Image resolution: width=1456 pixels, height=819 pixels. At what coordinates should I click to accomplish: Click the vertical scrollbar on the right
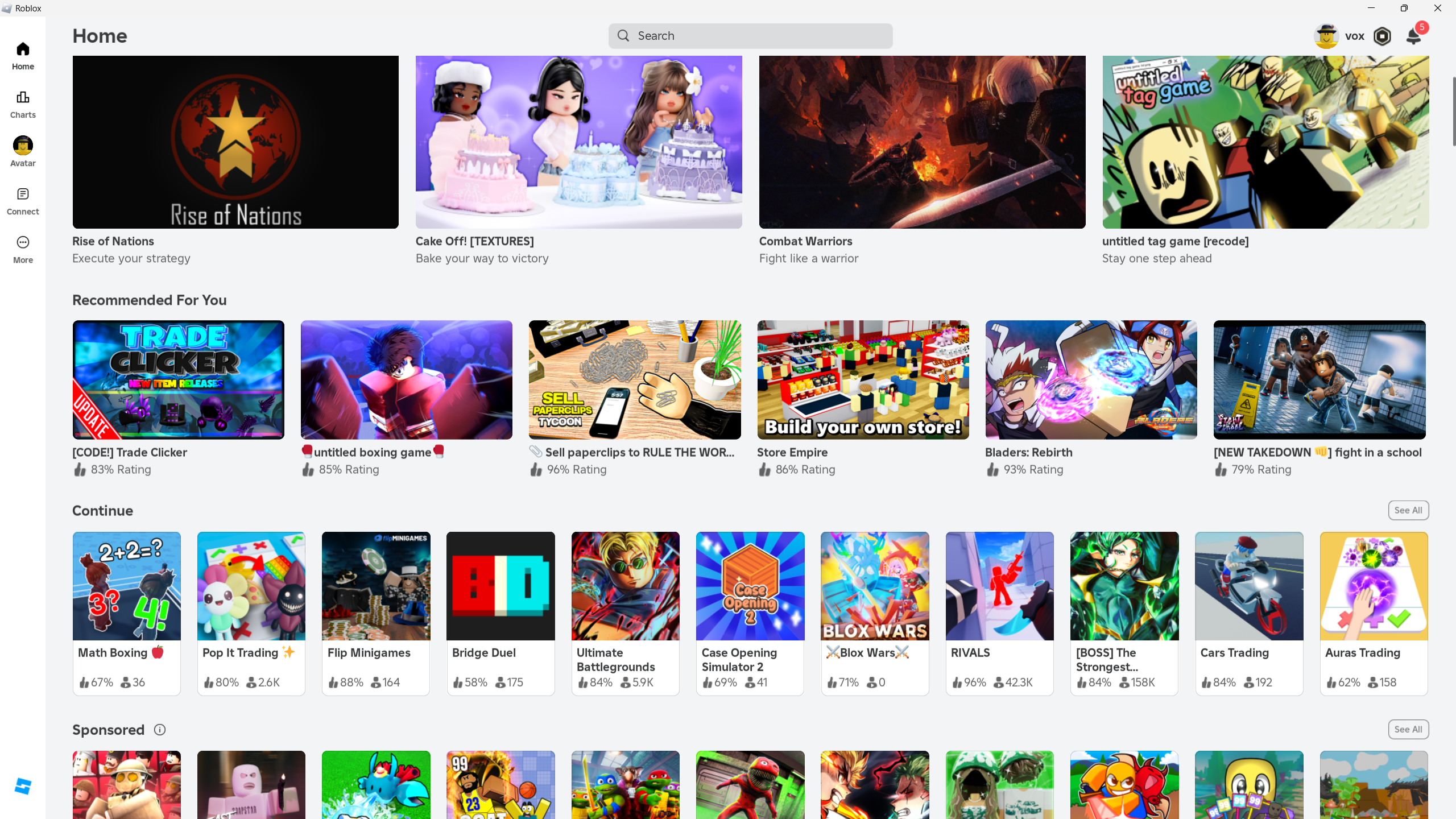[x=1453, y=111]
